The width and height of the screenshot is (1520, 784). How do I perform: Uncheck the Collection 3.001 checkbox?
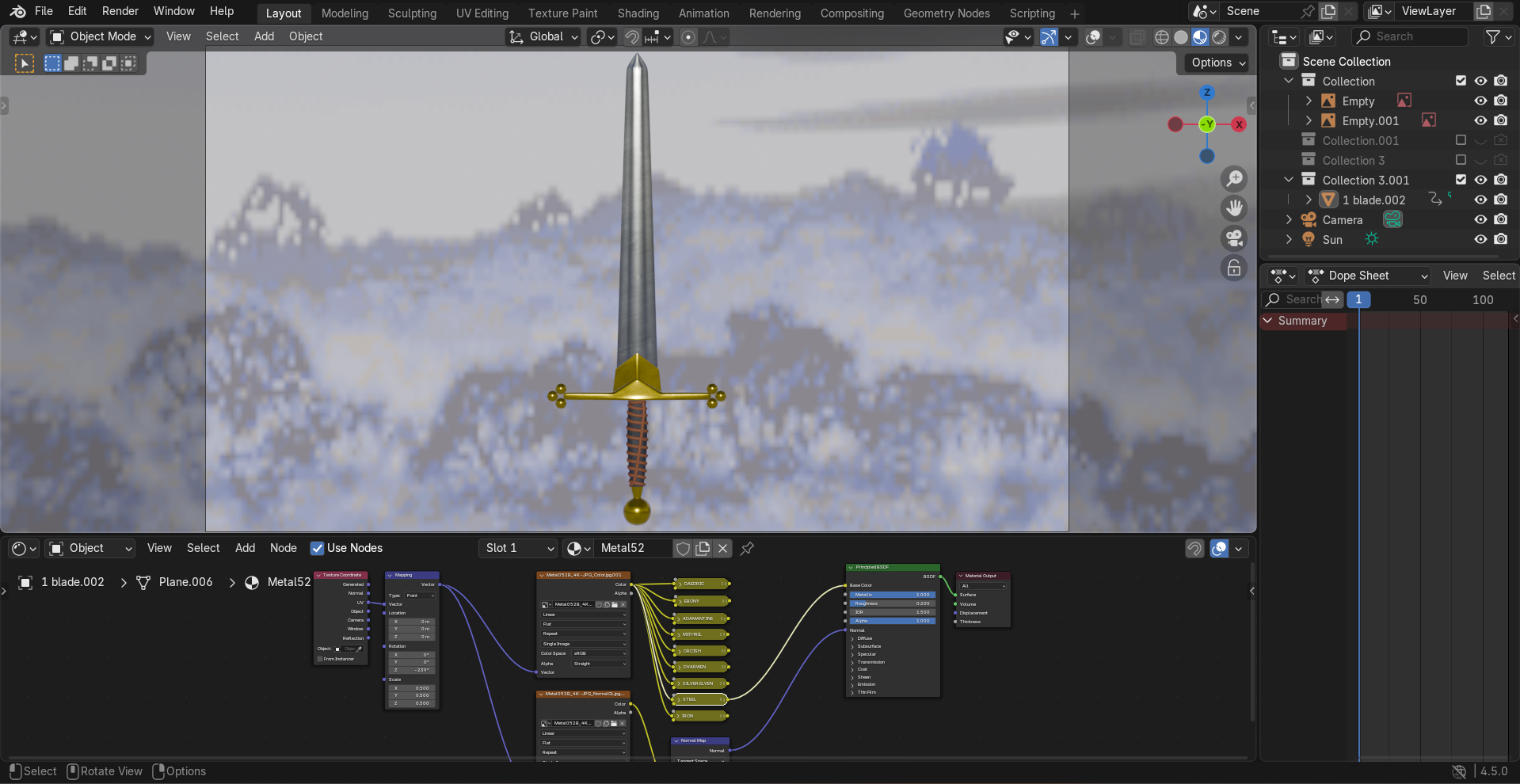1461,180
